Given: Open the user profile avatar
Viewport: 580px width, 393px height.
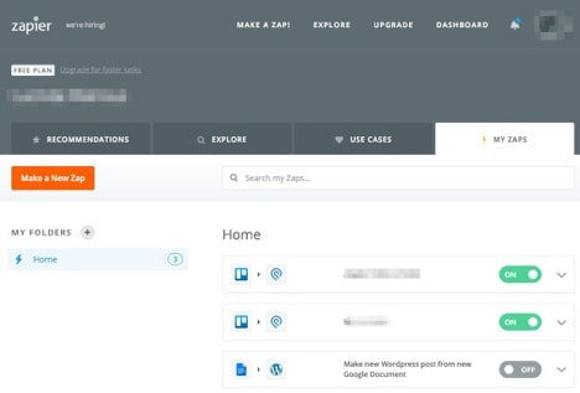Looking at the screenshot, I should tap(553, 25).
